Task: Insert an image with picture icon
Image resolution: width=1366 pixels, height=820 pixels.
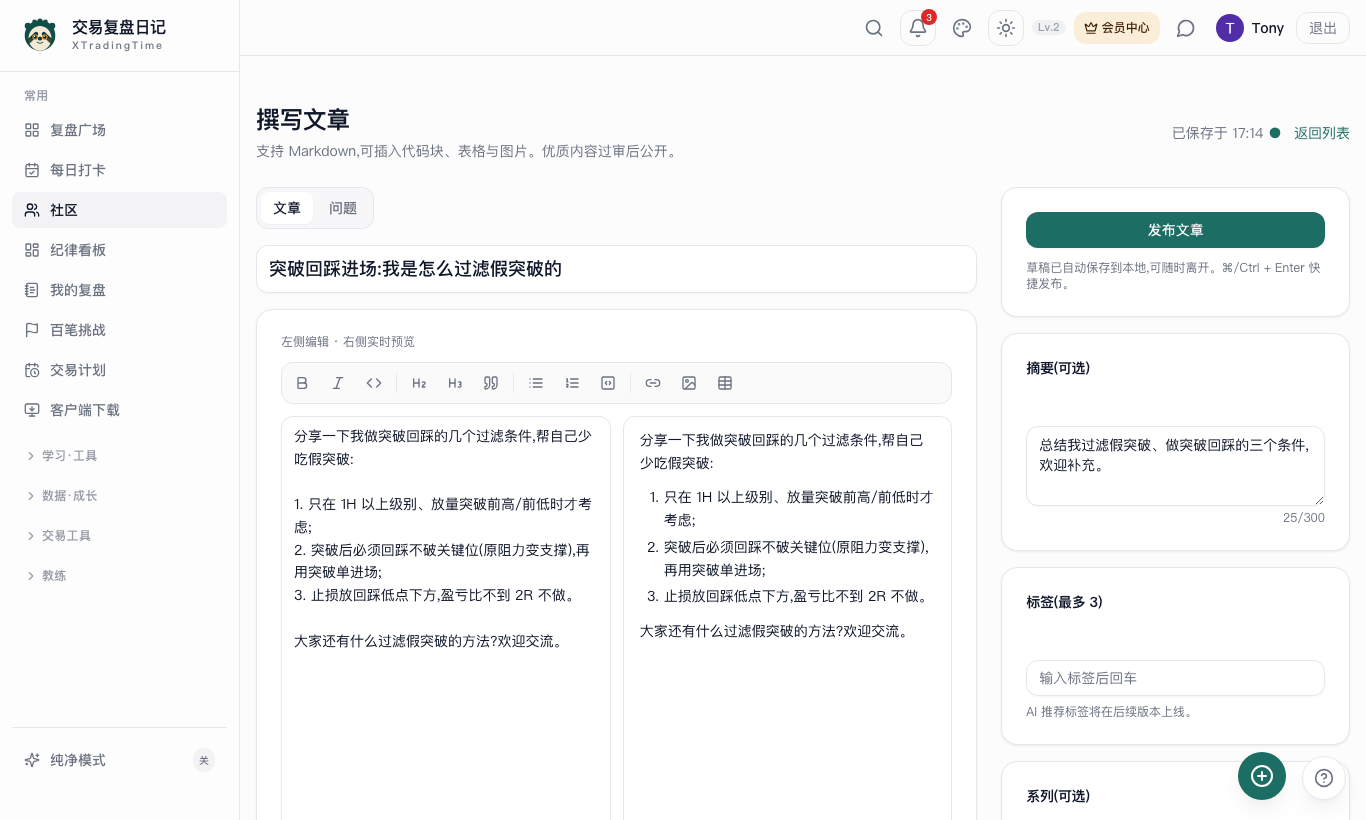Action: [689, 383]
